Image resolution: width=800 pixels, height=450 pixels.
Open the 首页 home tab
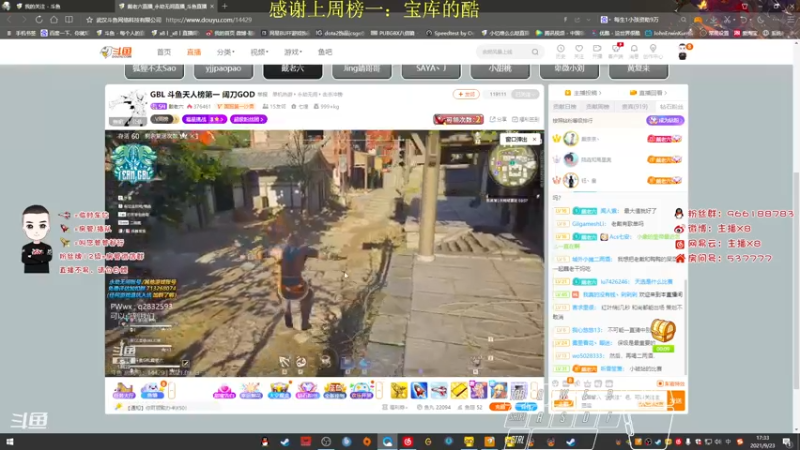coord(164,52)
